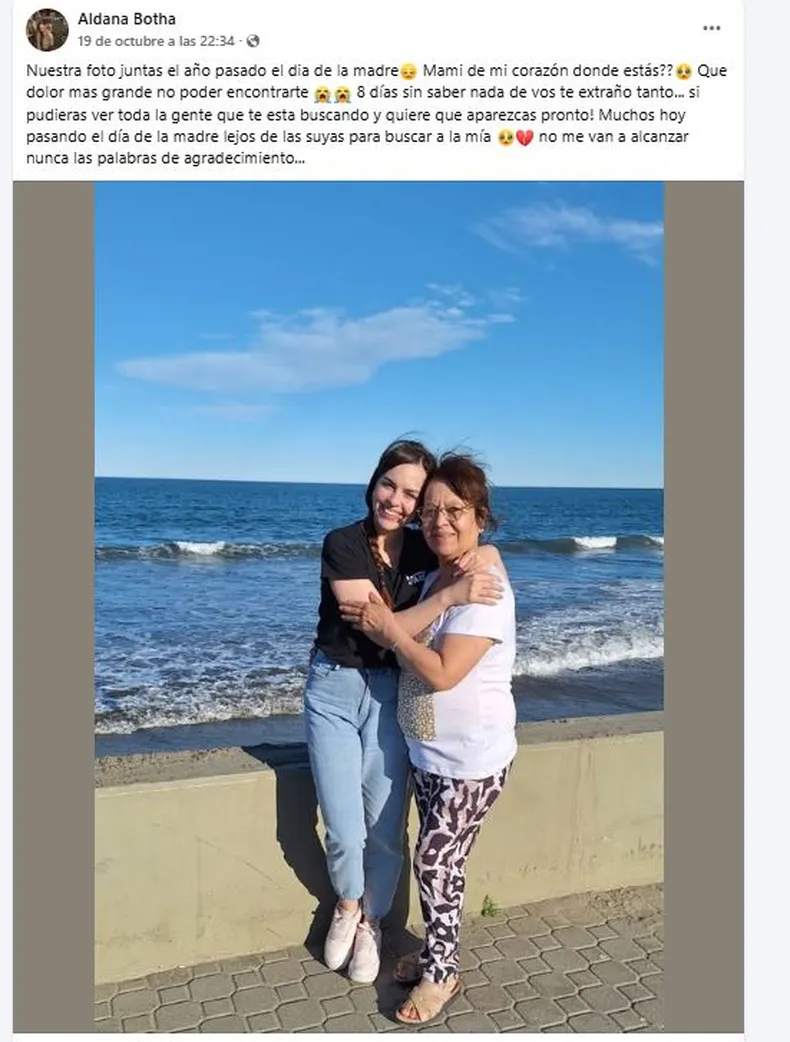Open Aldana Botha's profile name link

tap(127, 19)
